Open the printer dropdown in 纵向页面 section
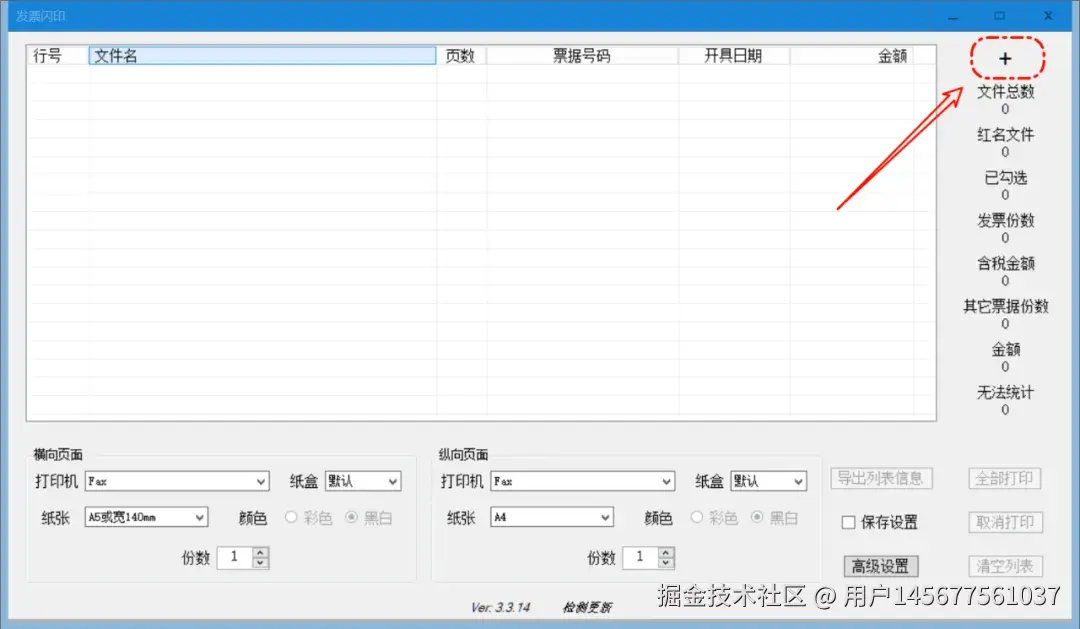This screenshot has width=1080, height=629. click(667, 480)
